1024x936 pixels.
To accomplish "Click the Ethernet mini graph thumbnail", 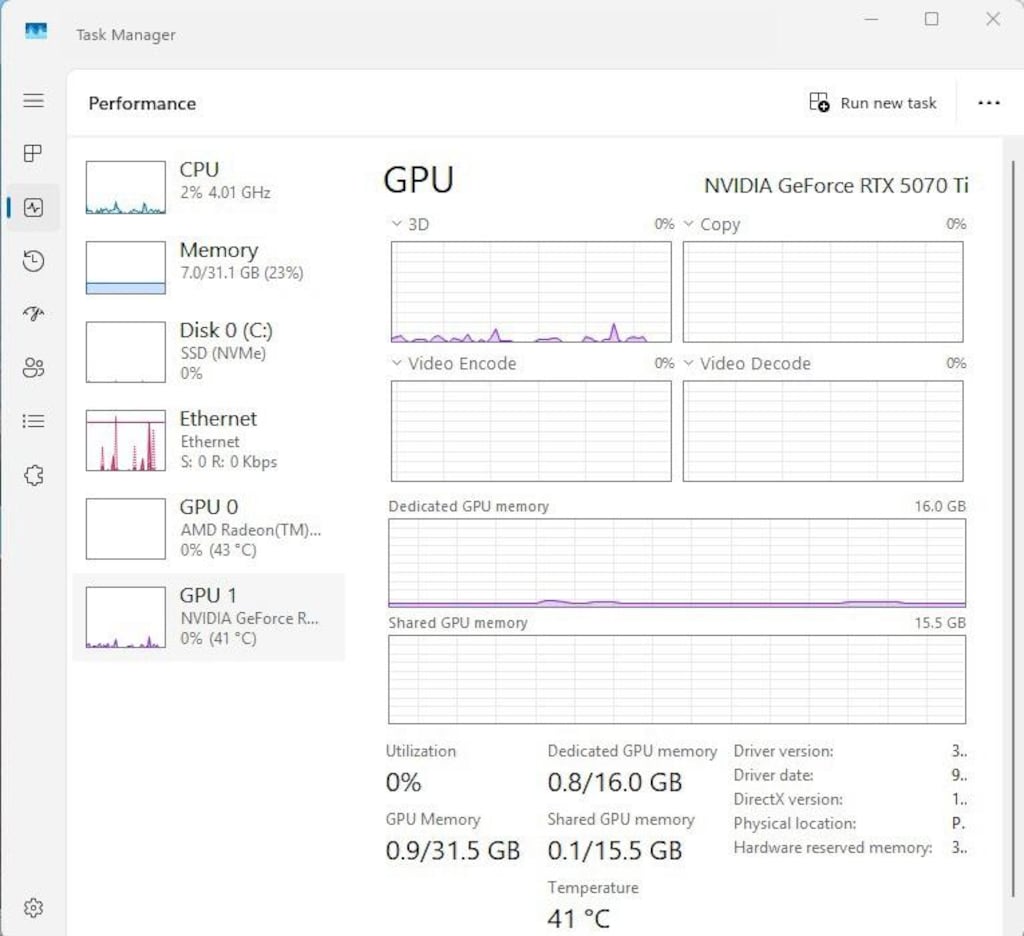I will (125, 440).
